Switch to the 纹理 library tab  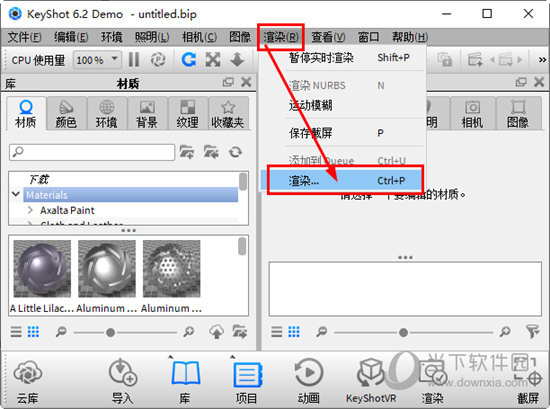pyautogui.click(x=188, y=114)
